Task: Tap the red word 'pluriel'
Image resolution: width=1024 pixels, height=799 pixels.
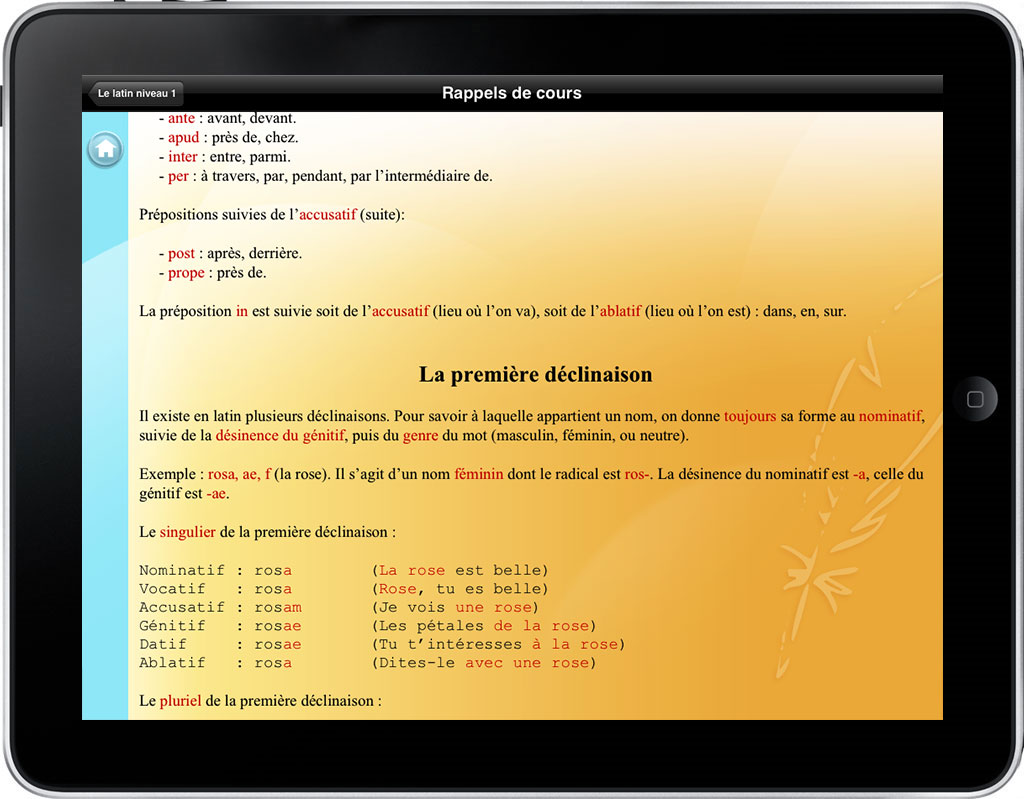Action: pos(180,701)
